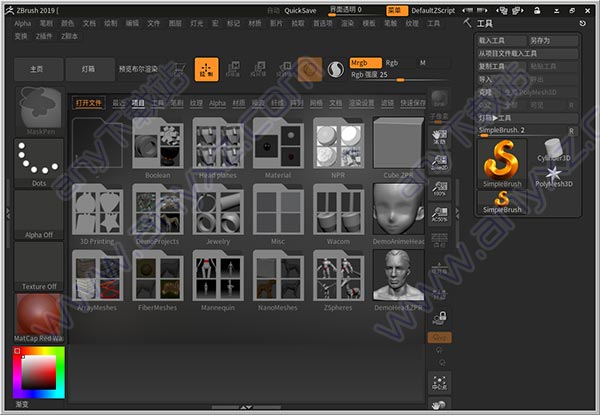600x415 pixels.
Task: Toggle the orange 菜单 button in title bar
Action: [396, 10]
